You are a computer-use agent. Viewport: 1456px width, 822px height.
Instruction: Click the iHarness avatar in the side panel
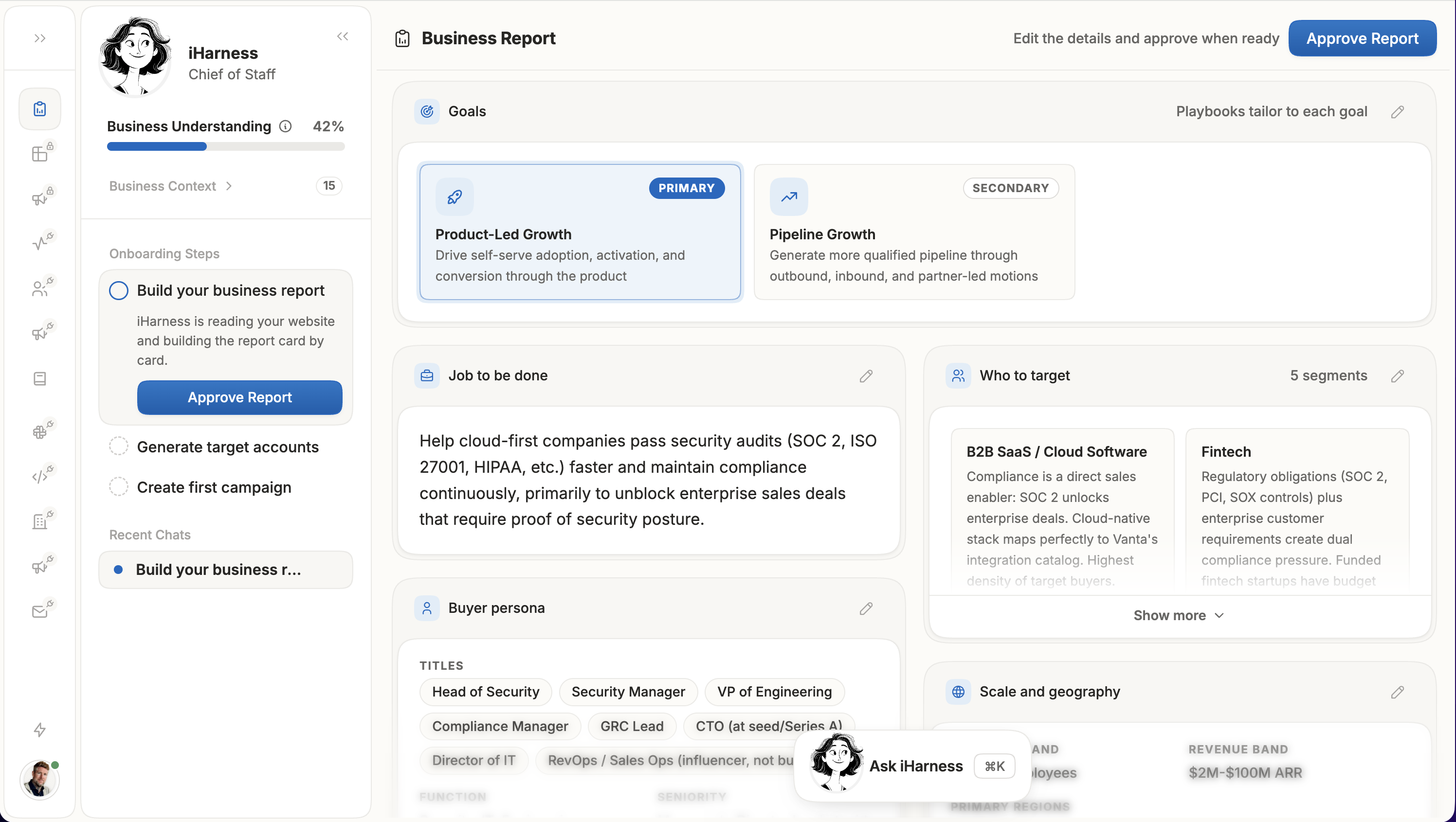point(135,56)
